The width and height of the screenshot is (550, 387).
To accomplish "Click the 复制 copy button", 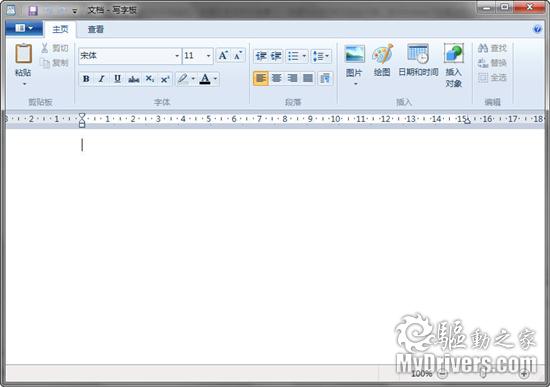I will [x=55, y=63].
